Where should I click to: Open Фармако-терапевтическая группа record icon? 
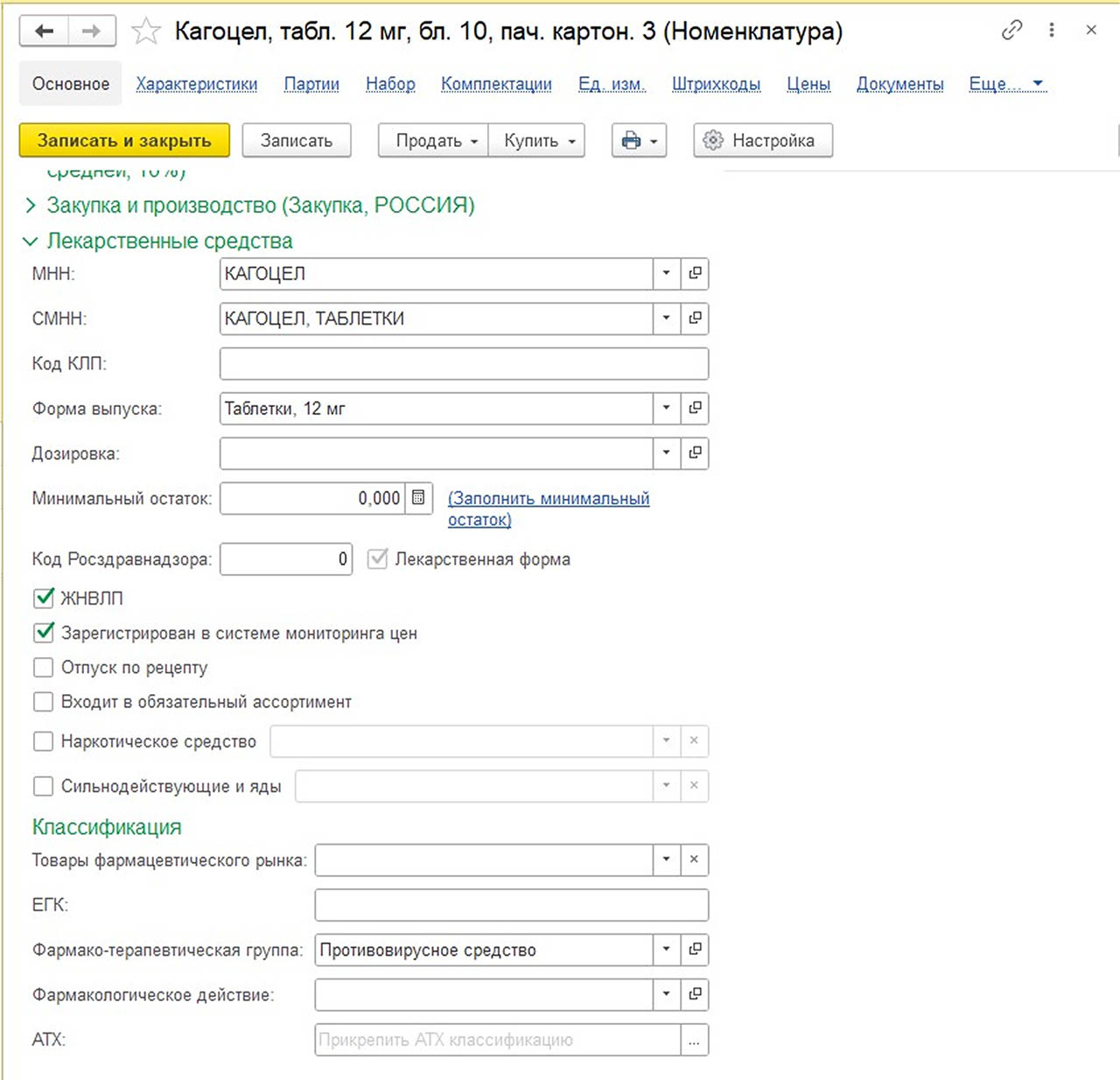(695, 950)
